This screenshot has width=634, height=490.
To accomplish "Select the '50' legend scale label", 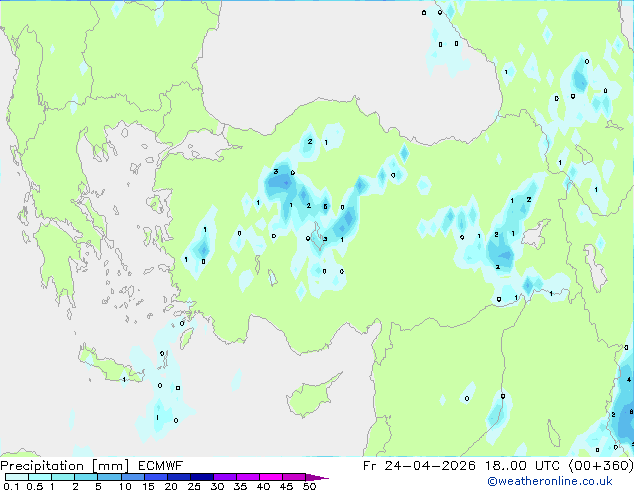I will pyautogui.click(x=309, y=486).
